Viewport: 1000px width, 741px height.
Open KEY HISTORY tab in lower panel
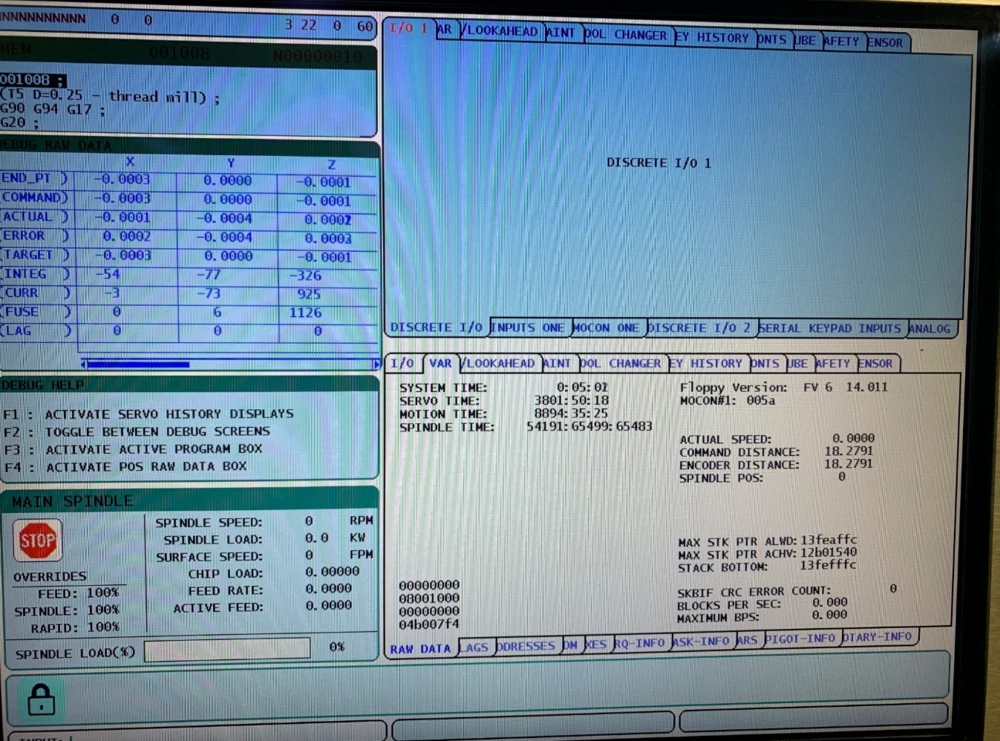point(707,363)
